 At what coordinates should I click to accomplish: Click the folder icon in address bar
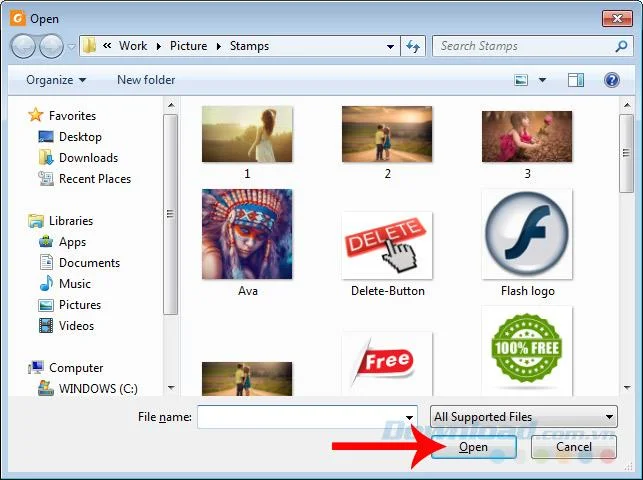(x=89, y=45)
